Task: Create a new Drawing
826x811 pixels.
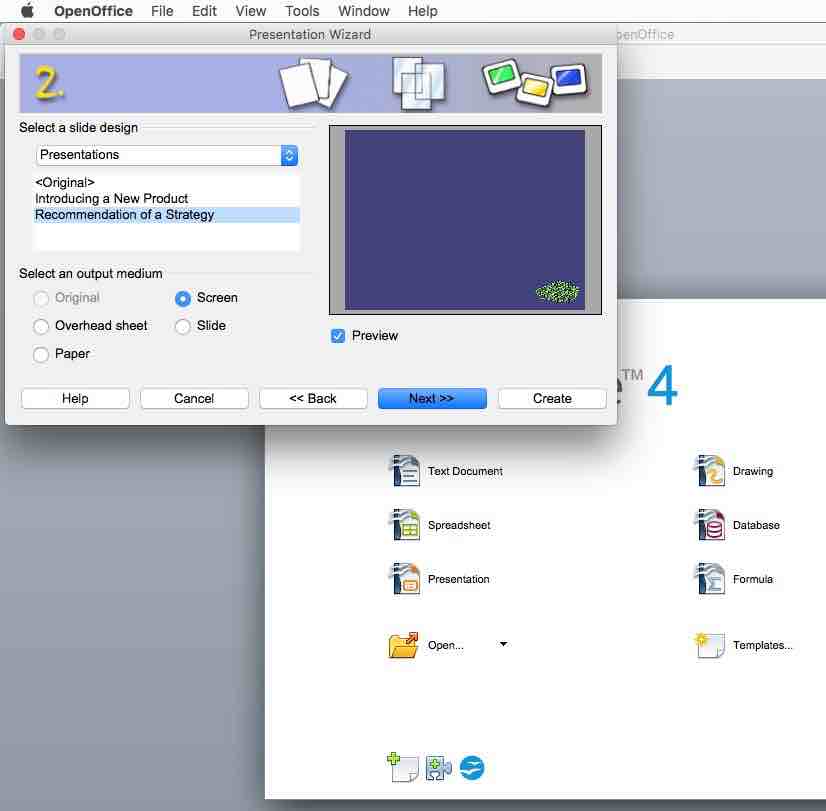Action: click(x=710, y=470)
